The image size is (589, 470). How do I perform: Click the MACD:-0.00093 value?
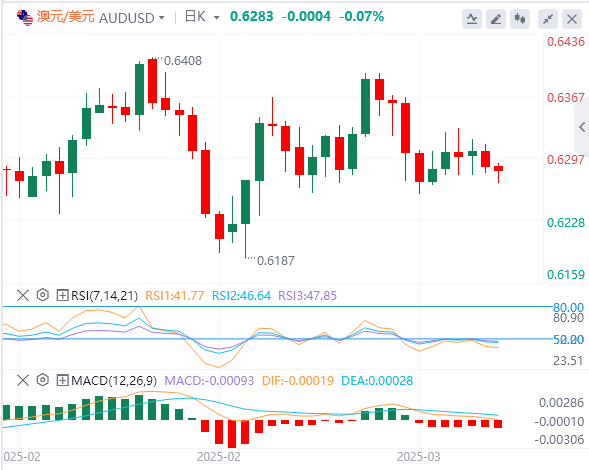(209, 381)
